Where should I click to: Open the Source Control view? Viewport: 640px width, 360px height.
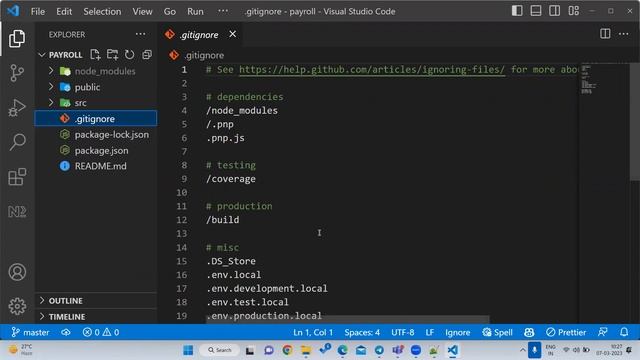[x=17, y=73]
